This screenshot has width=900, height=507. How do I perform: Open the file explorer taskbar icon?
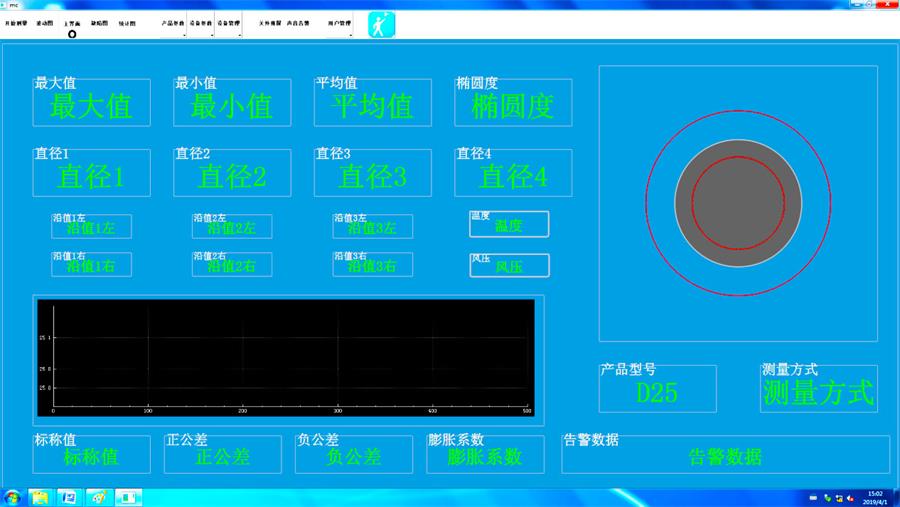[x=41, y=497]
